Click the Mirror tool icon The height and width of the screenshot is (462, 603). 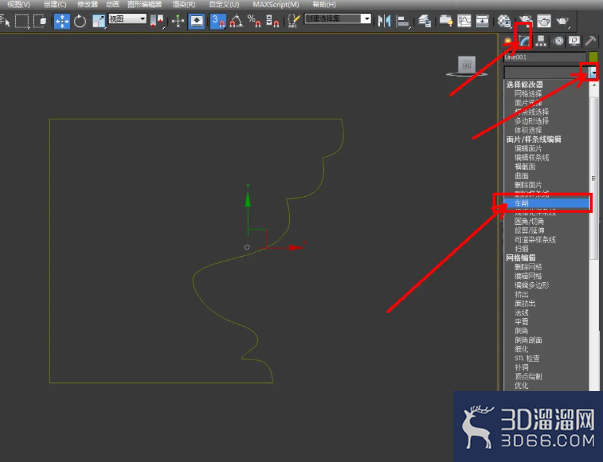pos(384,21)
